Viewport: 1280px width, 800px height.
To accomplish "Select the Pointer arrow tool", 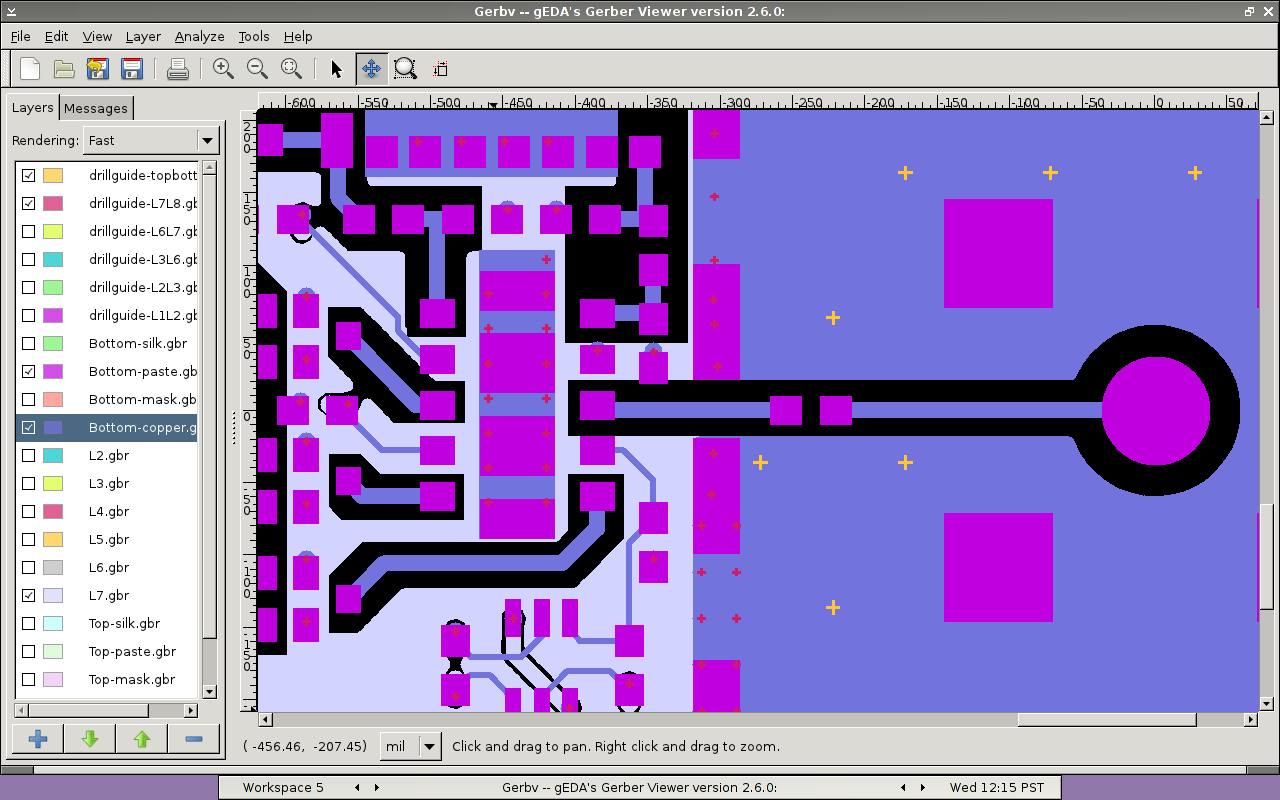I will point(336,69).
